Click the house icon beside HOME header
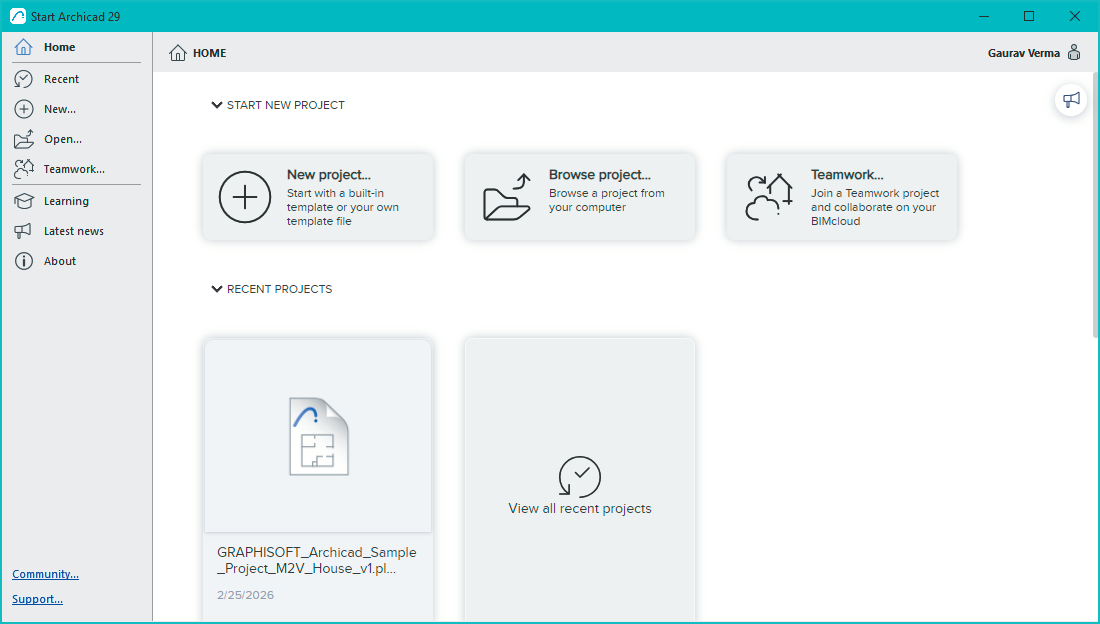 (x=177, y=53)
